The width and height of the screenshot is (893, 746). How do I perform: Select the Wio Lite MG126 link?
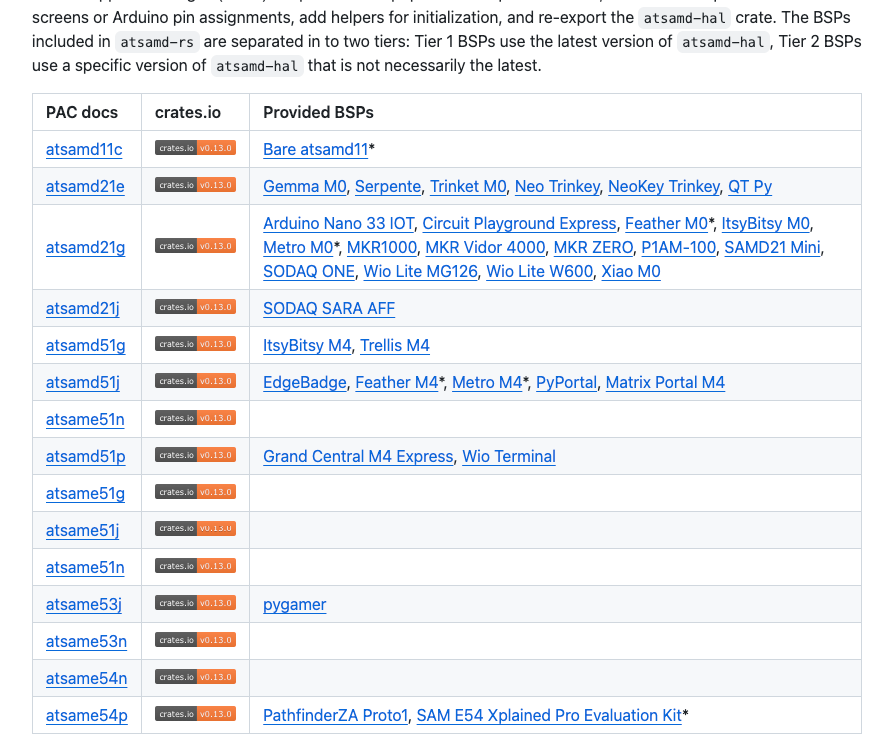click(x=421, y=271)
